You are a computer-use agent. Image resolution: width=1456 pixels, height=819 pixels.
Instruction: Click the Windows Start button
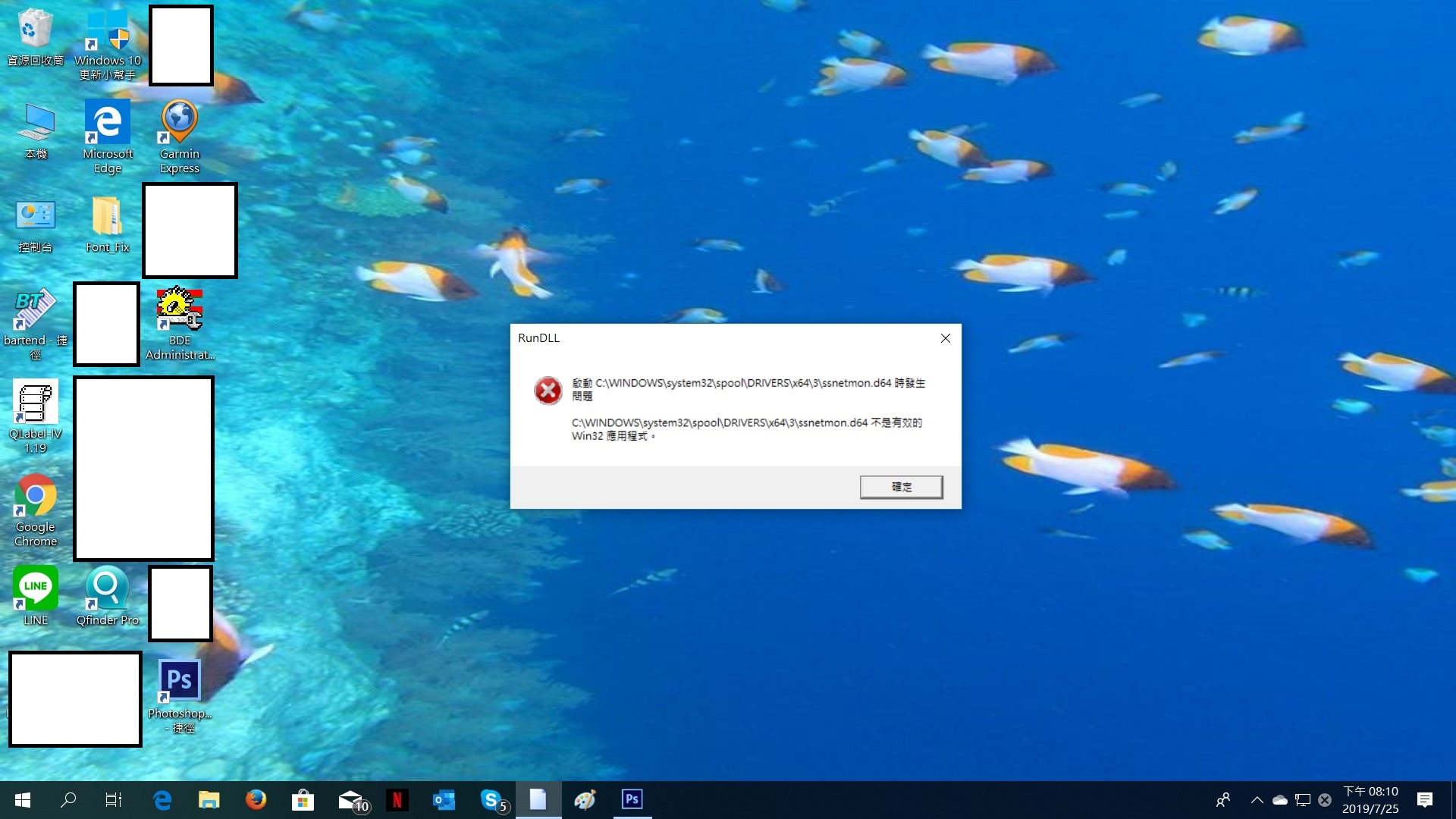[23, 799]
